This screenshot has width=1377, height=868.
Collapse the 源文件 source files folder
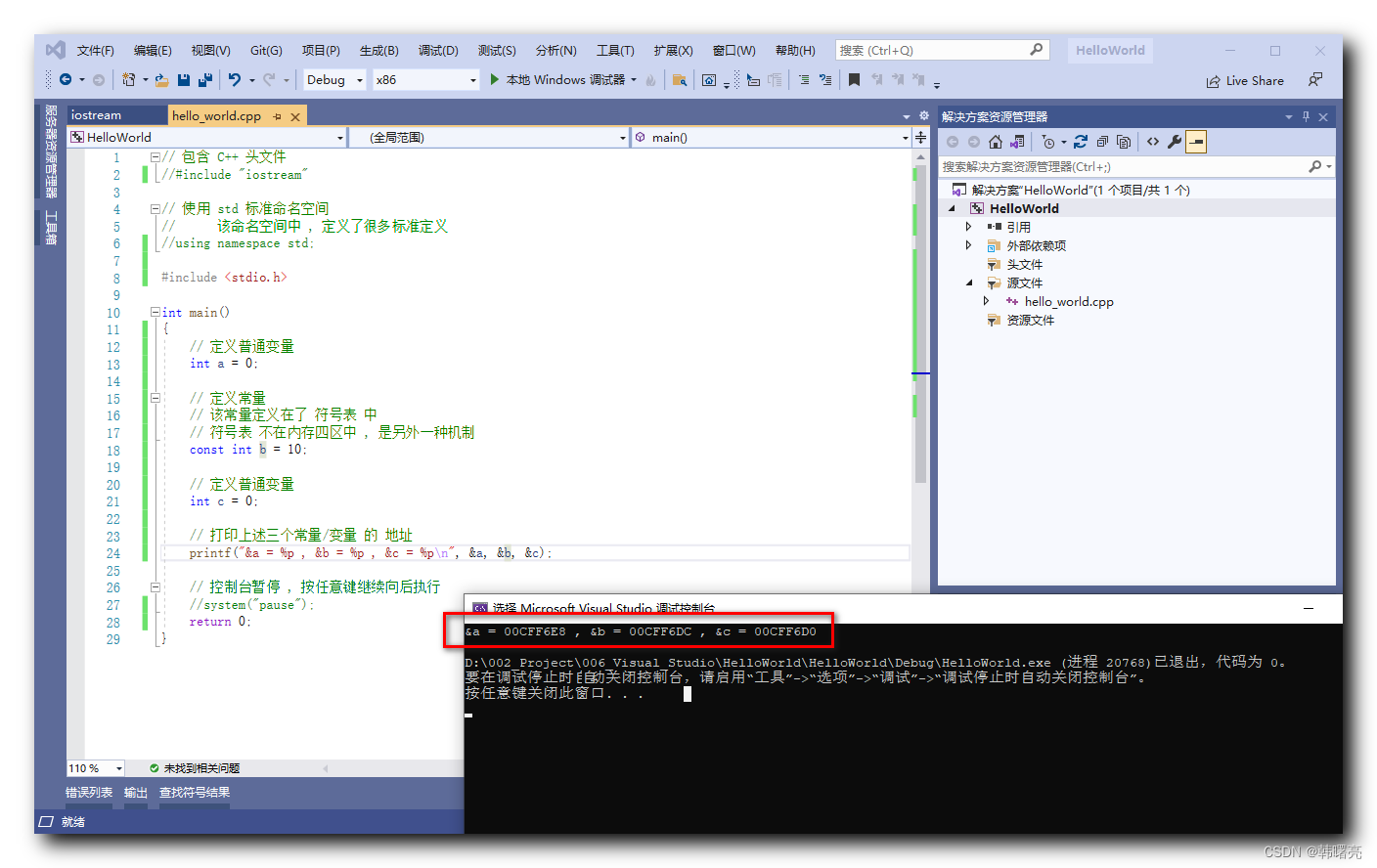coord(968,283)
